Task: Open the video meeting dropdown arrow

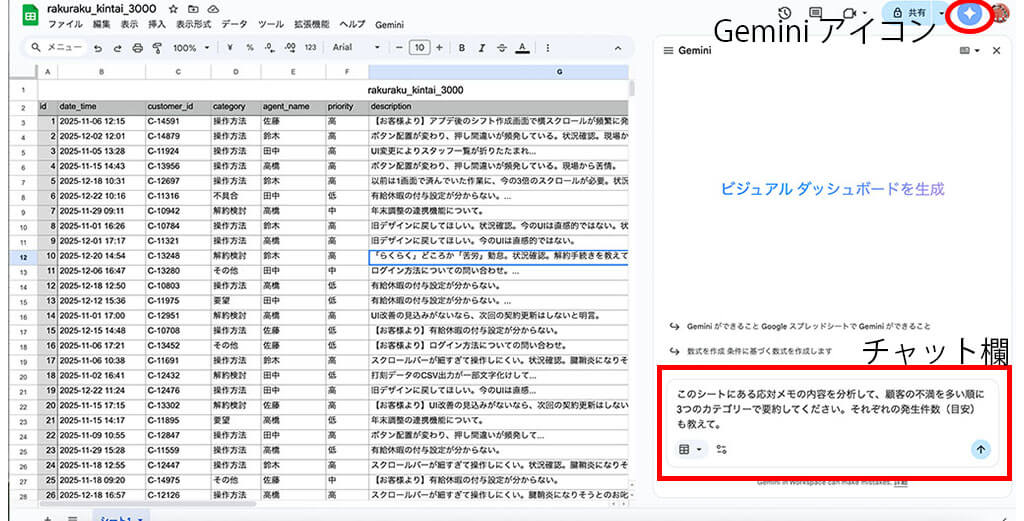Action: click(x=865, y=13)
